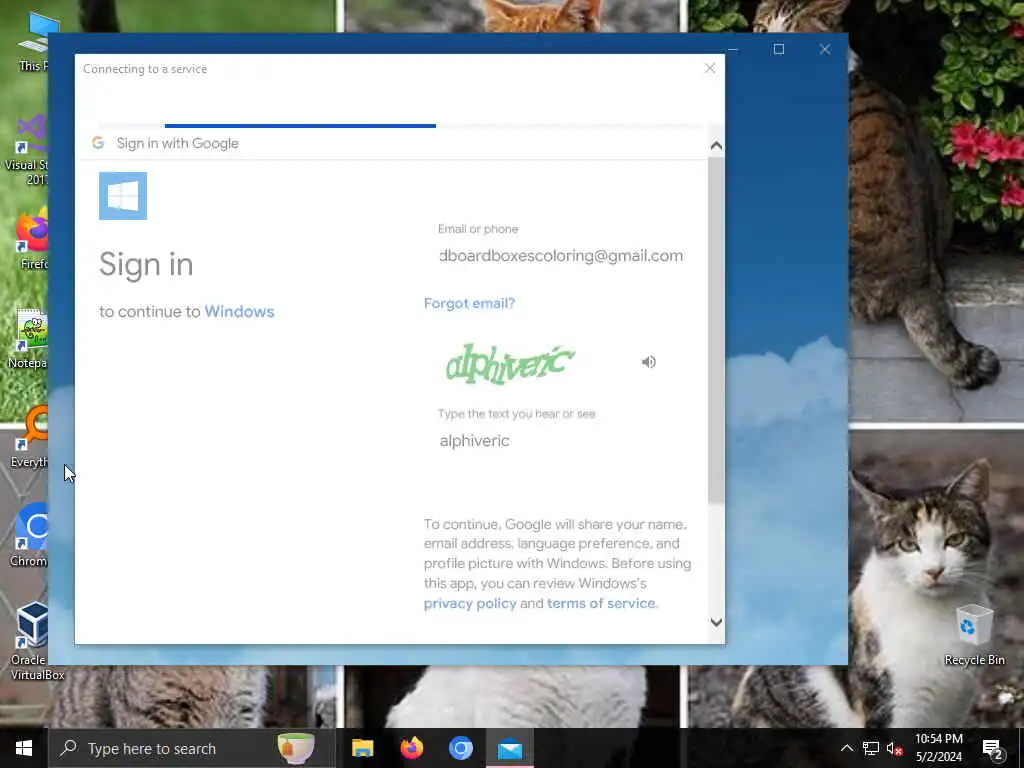Show hidden system tray icons

pyautogui.click(x=846, y=748)
